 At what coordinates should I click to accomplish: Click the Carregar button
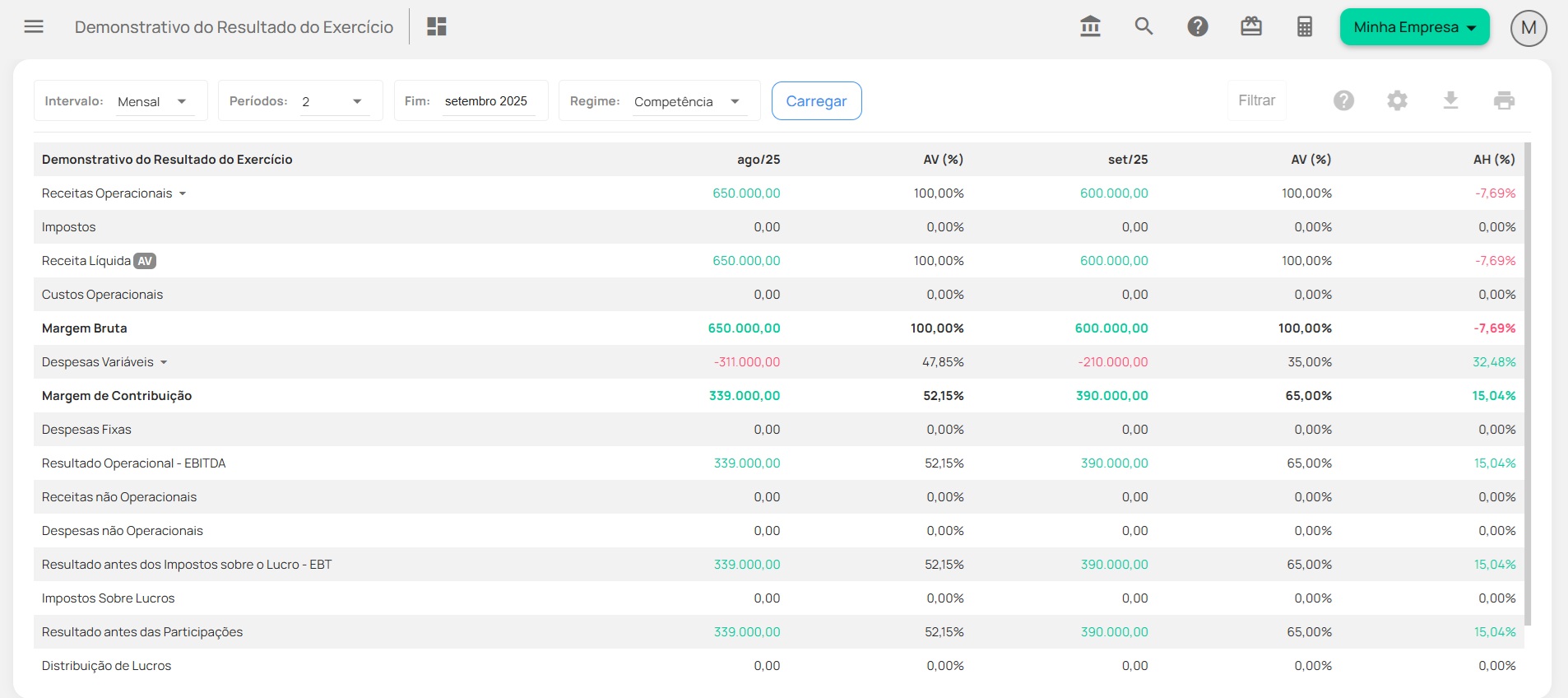coord(816,101)
